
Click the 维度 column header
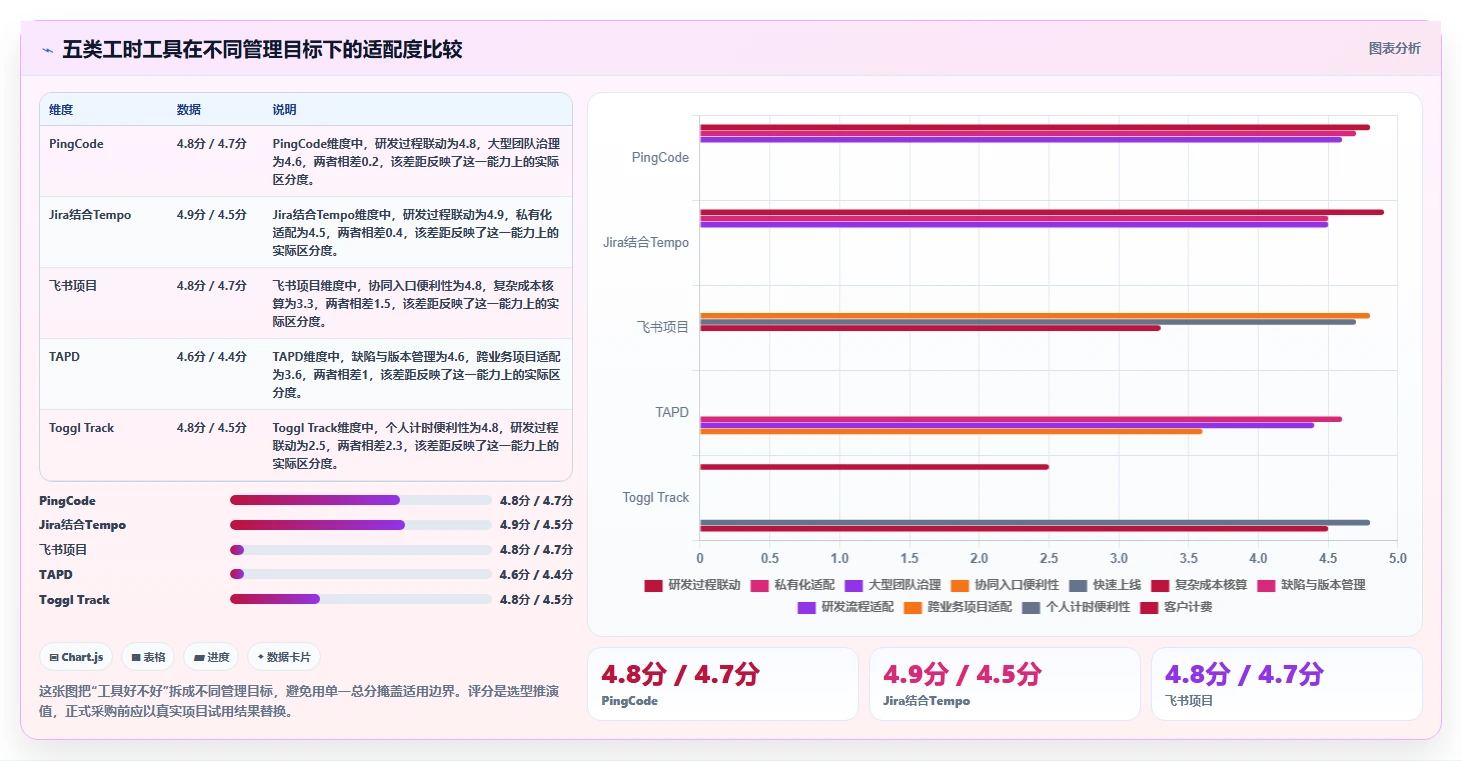pyautogui.click(x=61, y=110)
